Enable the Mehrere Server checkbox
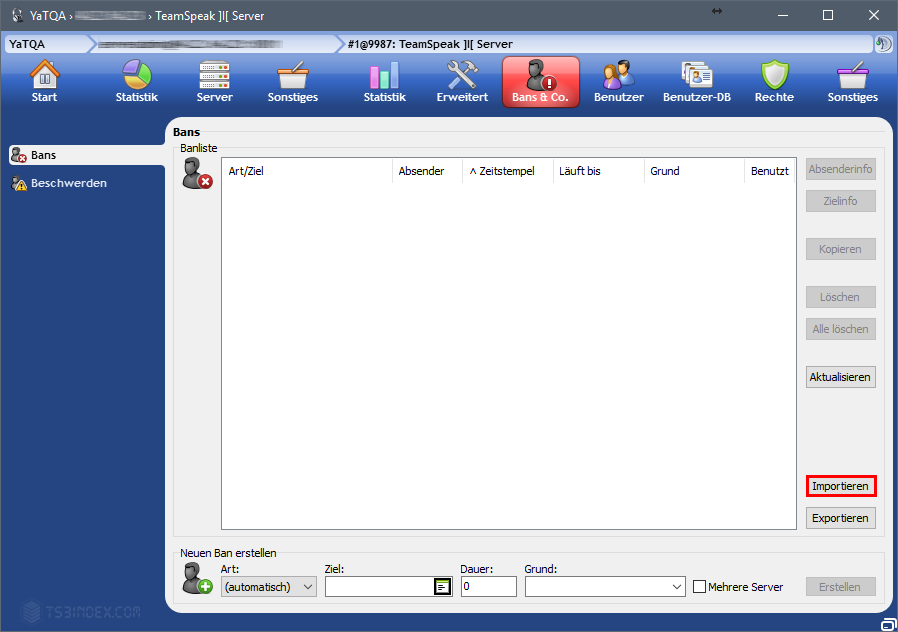 [x=700, y=587]
